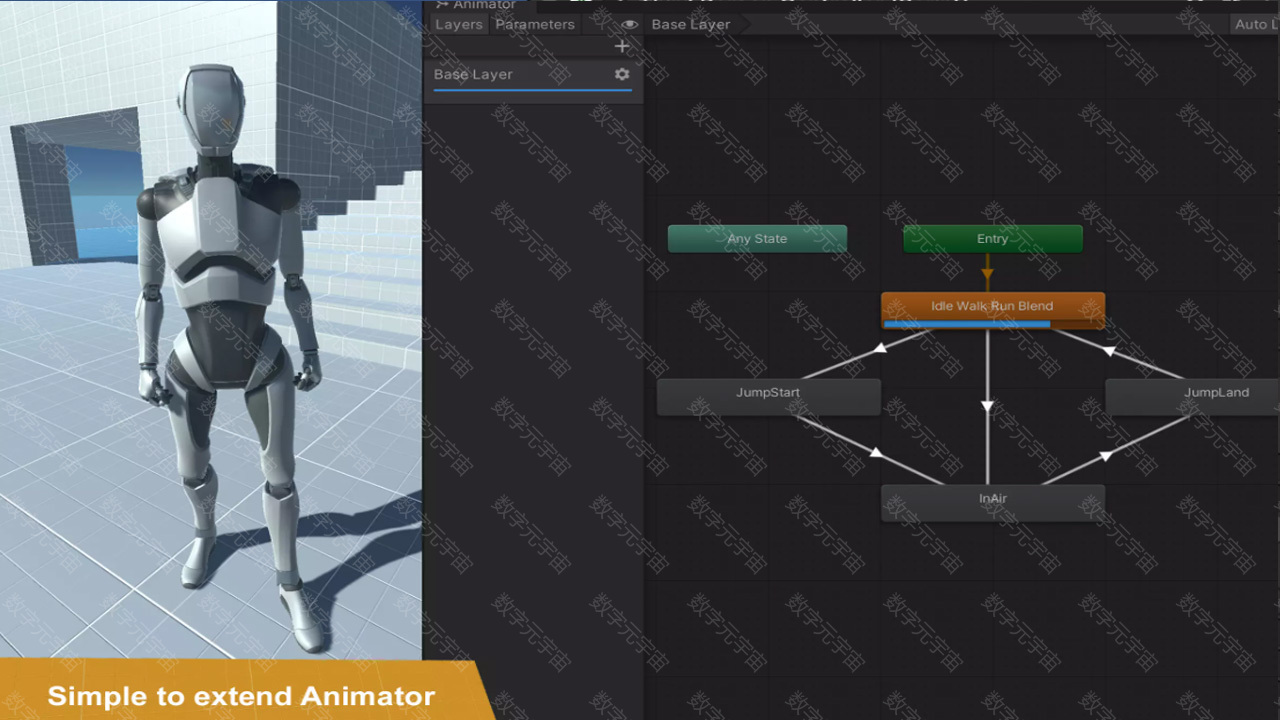Viewport: 1280px width, 720px height.
Task: Click the robot character in the scene view
Action: coord(225,330)
